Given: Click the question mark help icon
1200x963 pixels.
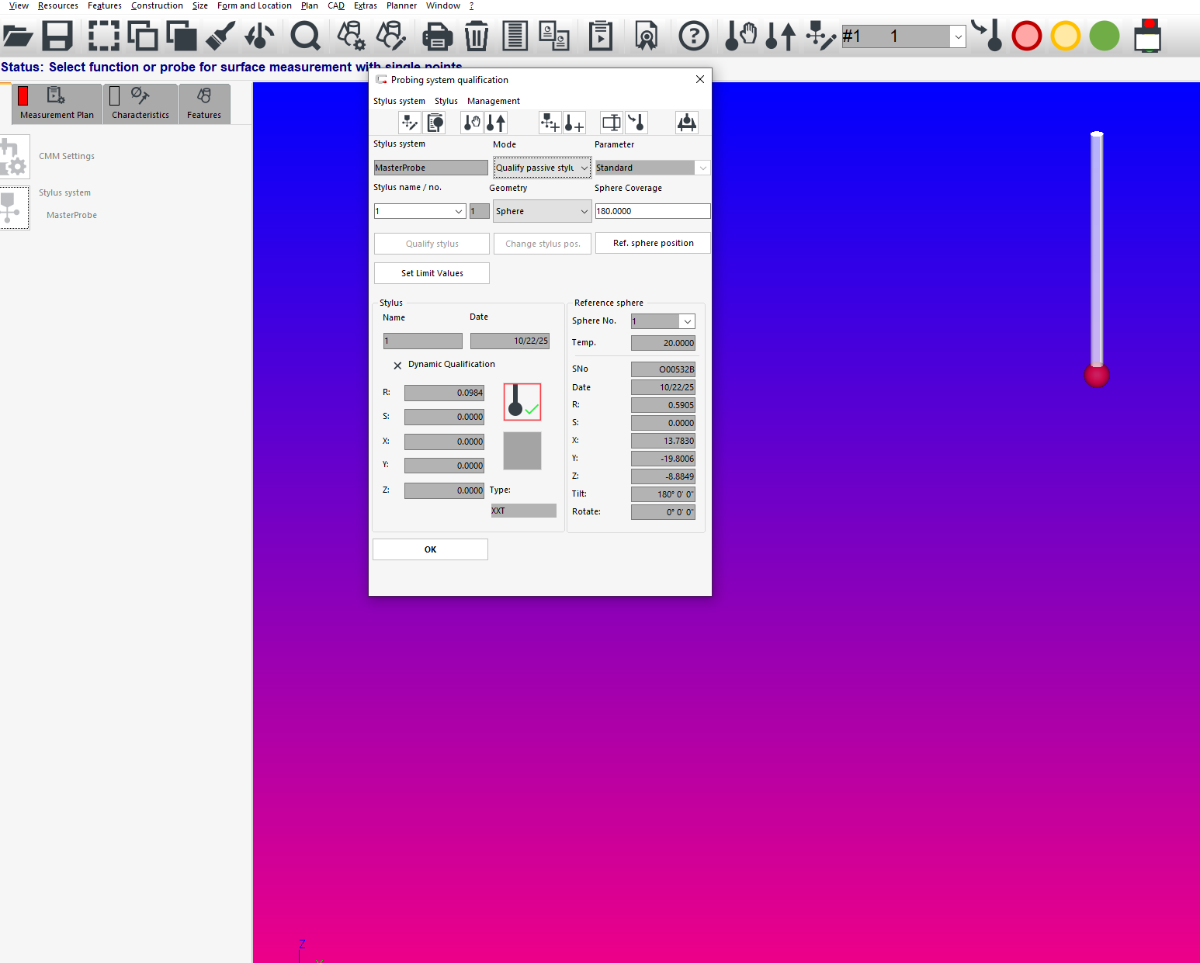Looking at the screenshot, I should pyautogui.click(x=694, y=37).
